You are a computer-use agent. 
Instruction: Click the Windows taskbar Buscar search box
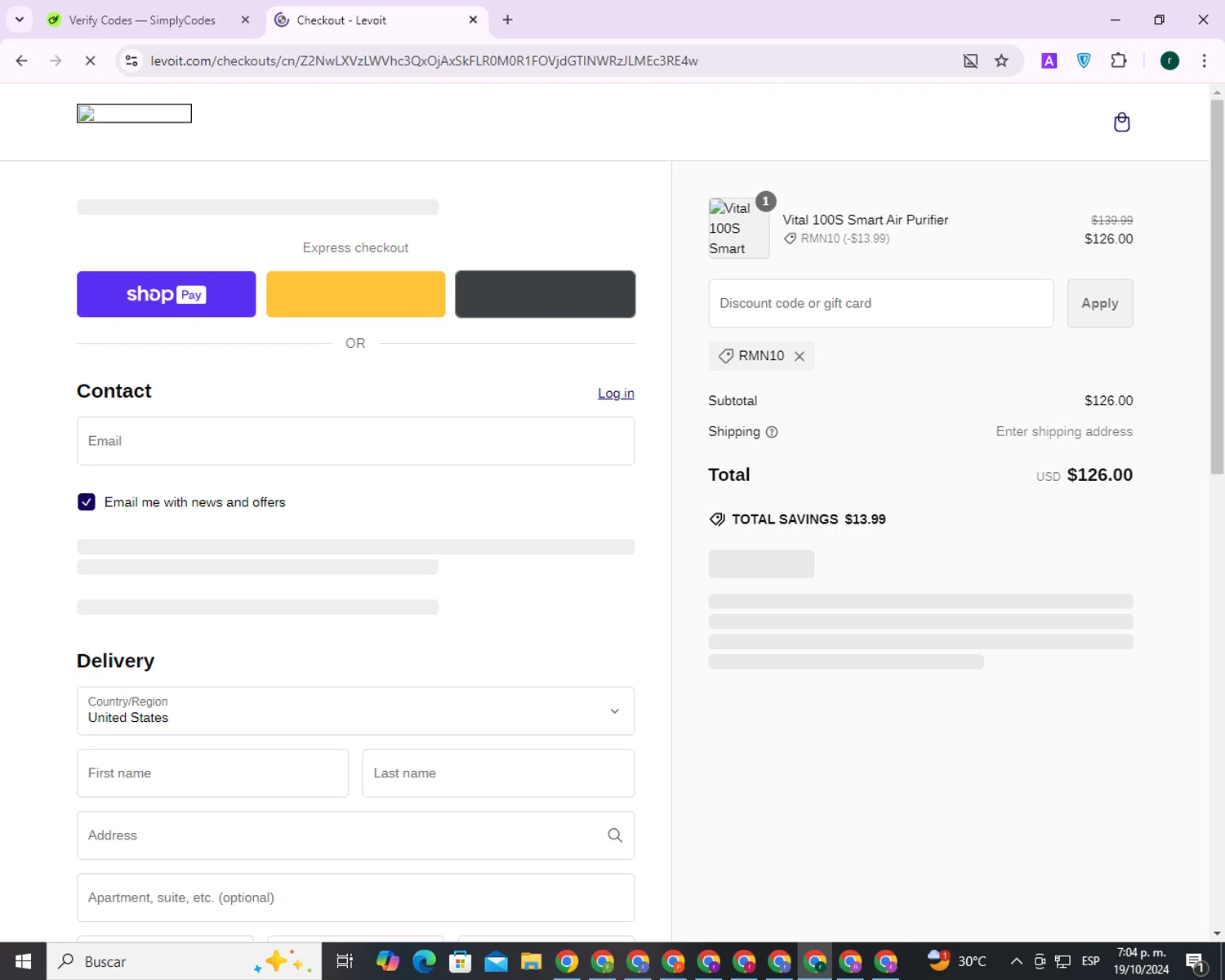pos(184,961)
